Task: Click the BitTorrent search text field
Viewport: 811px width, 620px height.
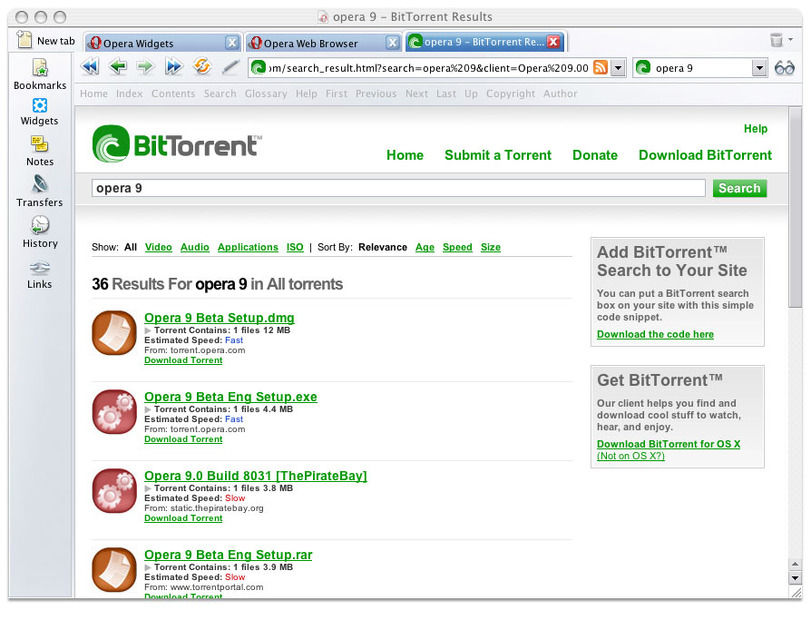Action: click(x=398, y=188)
